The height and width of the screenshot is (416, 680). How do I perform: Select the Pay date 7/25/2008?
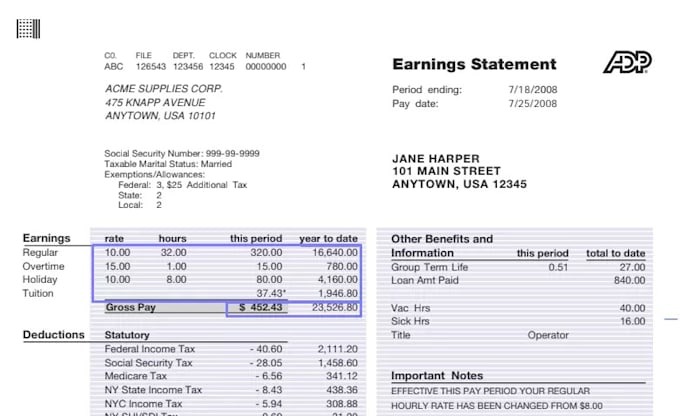click(x=530, y=103)
